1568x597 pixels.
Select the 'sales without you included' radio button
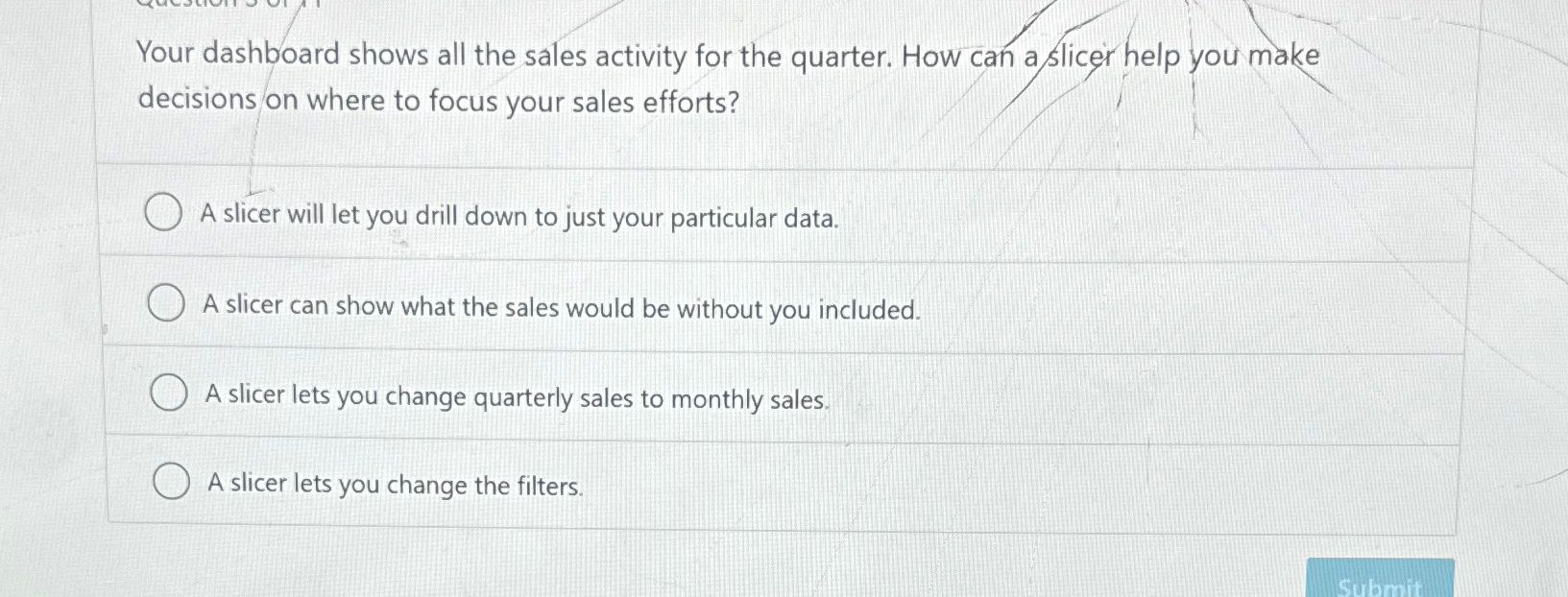168,302
